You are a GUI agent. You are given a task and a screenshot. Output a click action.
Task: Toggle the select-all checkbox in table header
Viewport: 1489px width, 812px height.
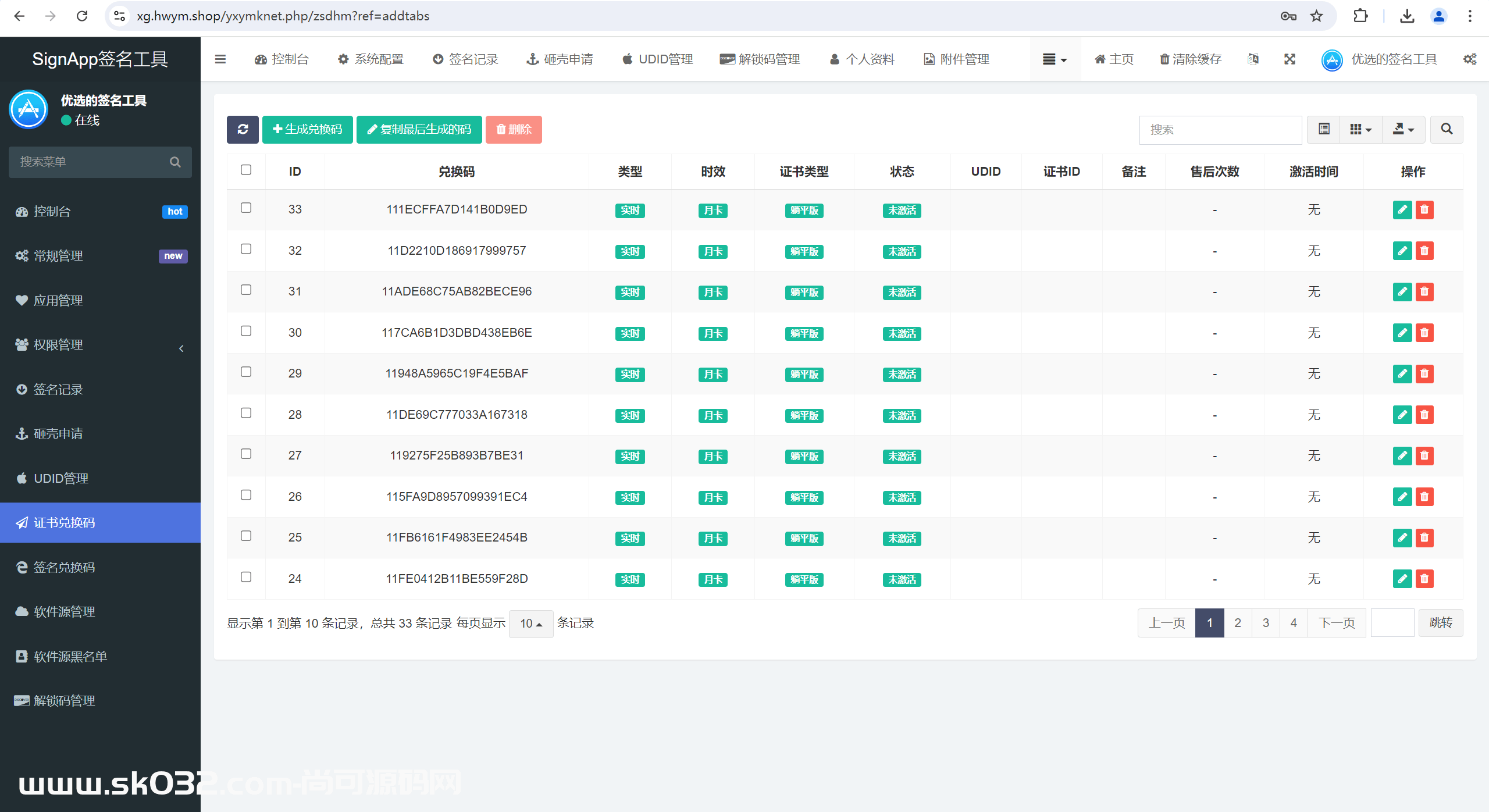click(x=246, y=170)
